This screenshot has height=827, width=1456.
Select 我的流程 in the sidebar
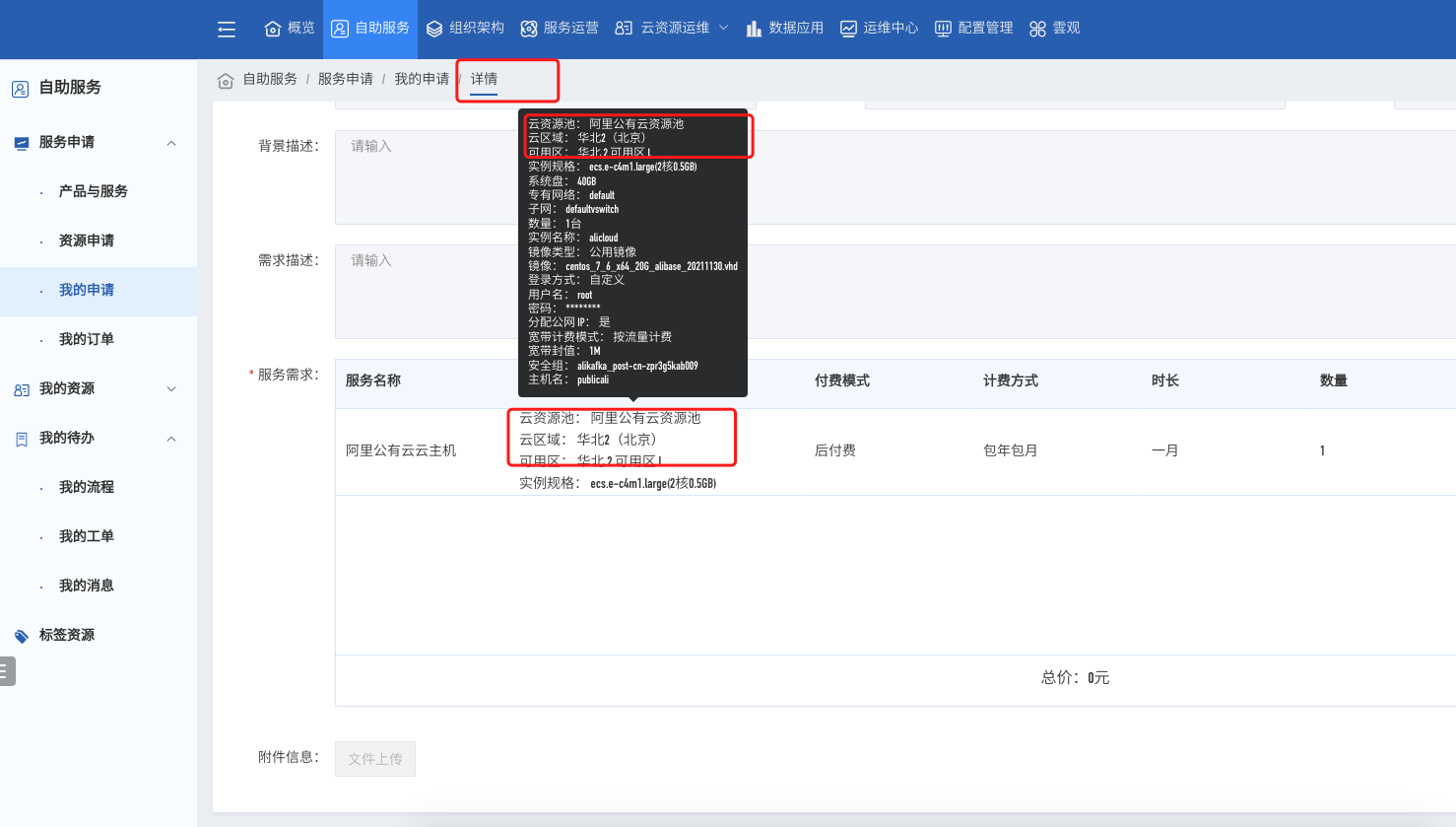[87, 487]
